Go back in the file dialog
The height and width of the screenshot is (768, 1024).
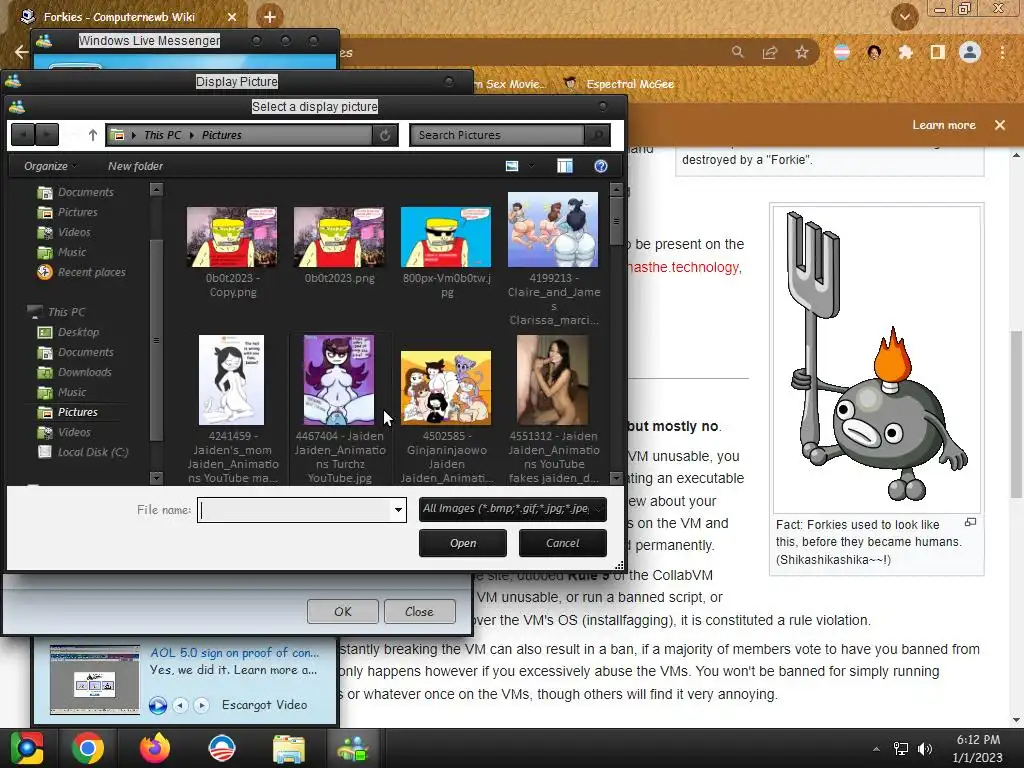click(23, 135)
